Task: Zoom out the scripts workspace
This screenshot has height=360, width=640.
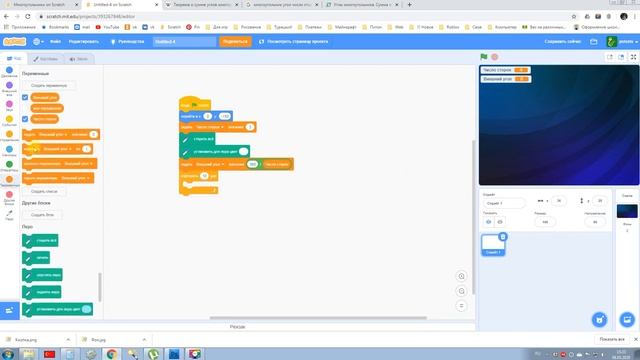Action: point(461,291)
